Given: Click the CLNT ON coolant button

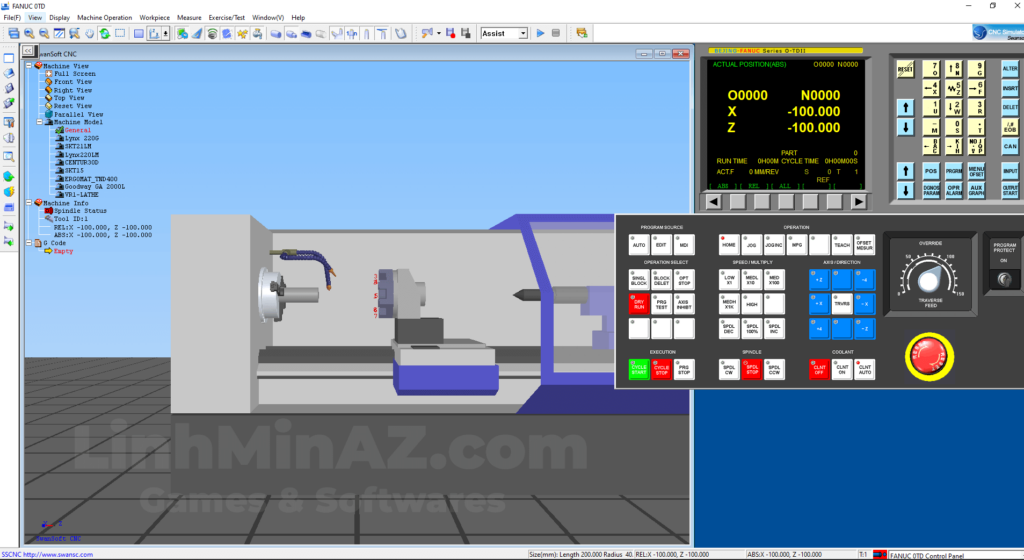Looking at the screenshot, I should pos(842,369).
